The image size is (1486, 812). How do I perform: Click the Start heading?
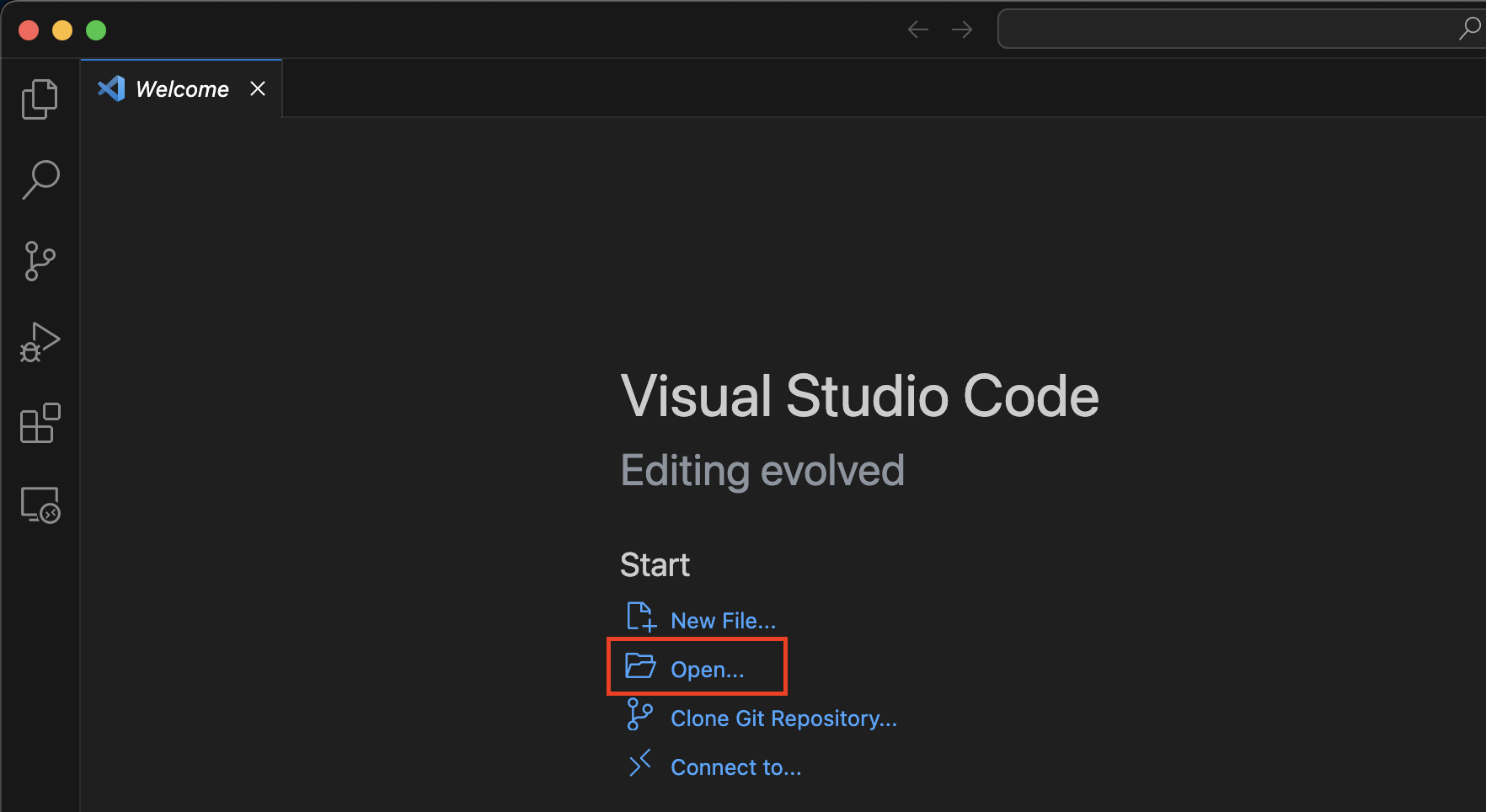pyautogui.click(x=655, y=565)
